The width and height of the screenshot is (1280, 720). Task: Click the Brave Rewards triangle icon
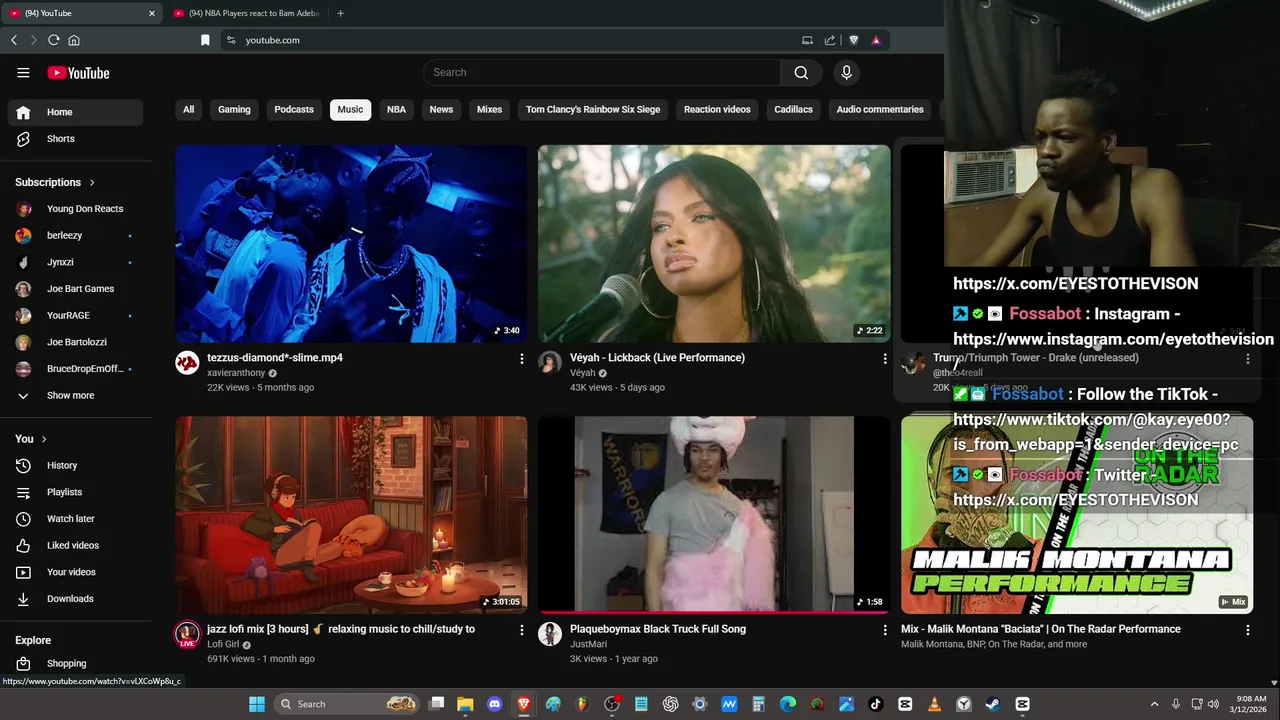click(x=876, y=40)
